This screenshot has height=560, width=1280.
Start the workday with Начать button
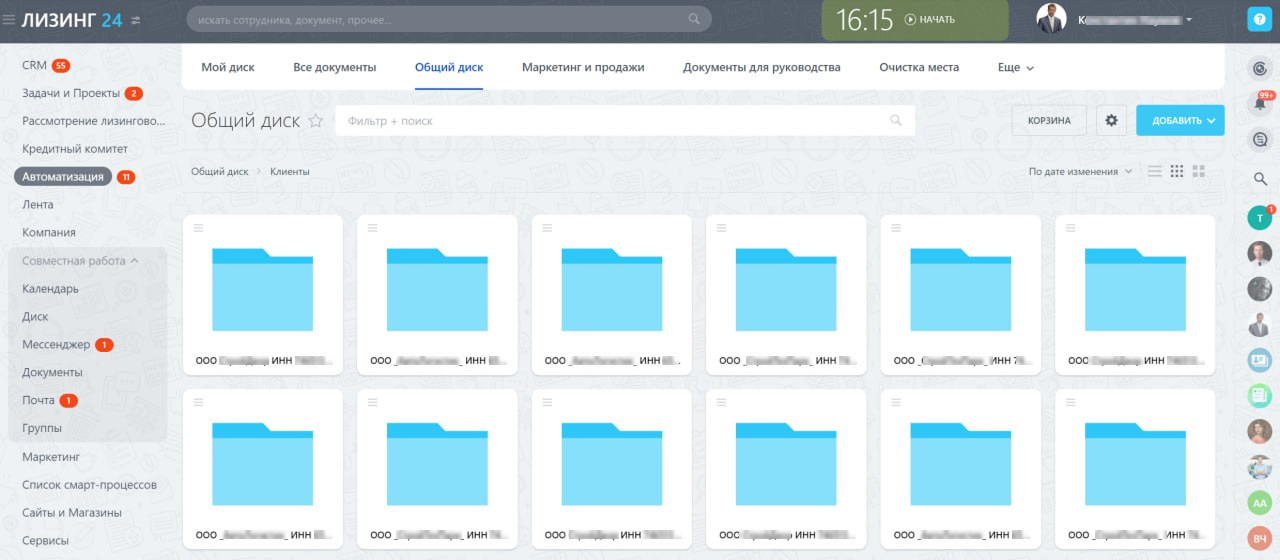[x=930, y=19]
